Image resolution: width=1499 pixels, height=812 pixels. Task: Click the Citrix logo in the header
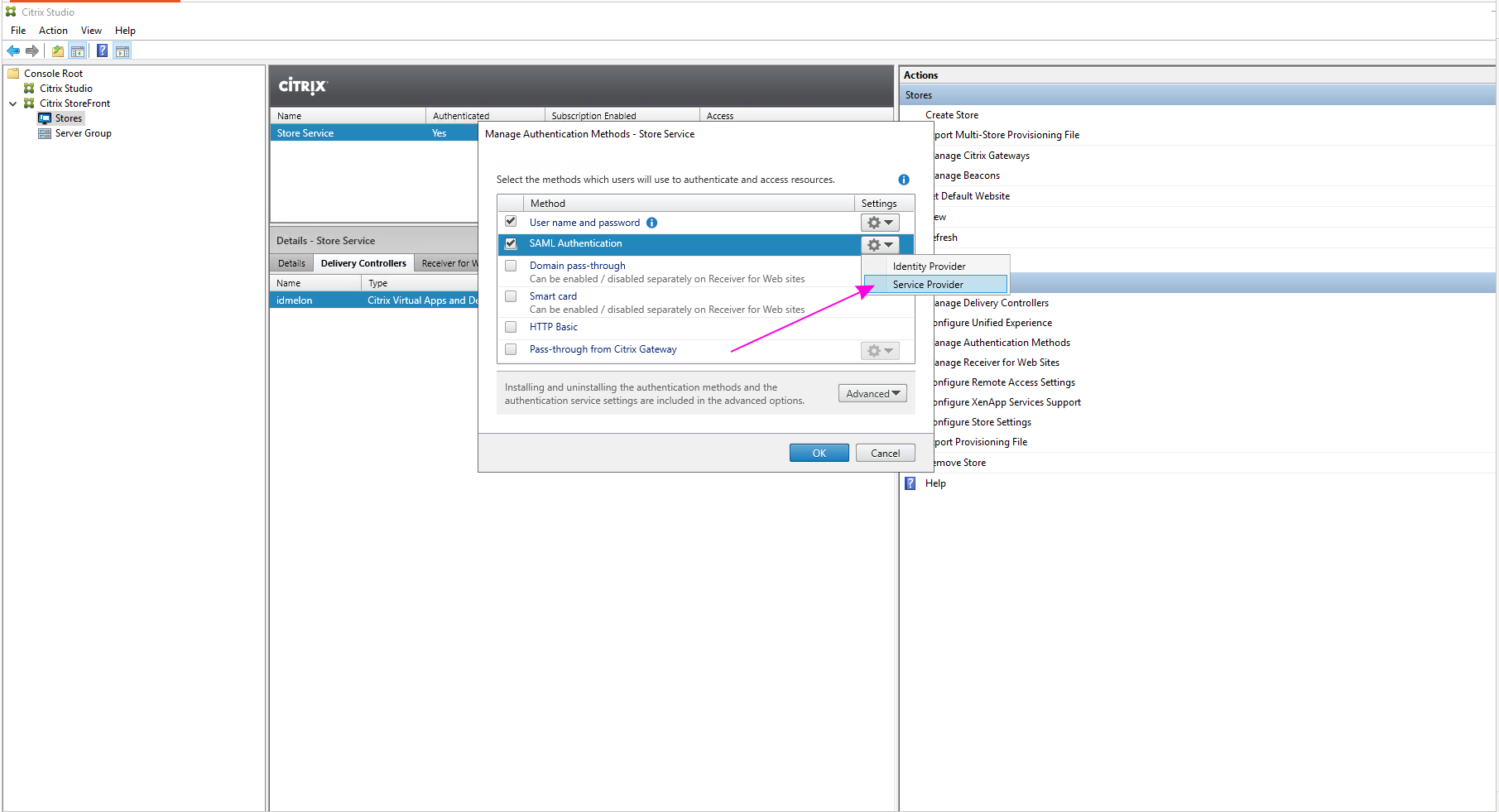point(303,86)
